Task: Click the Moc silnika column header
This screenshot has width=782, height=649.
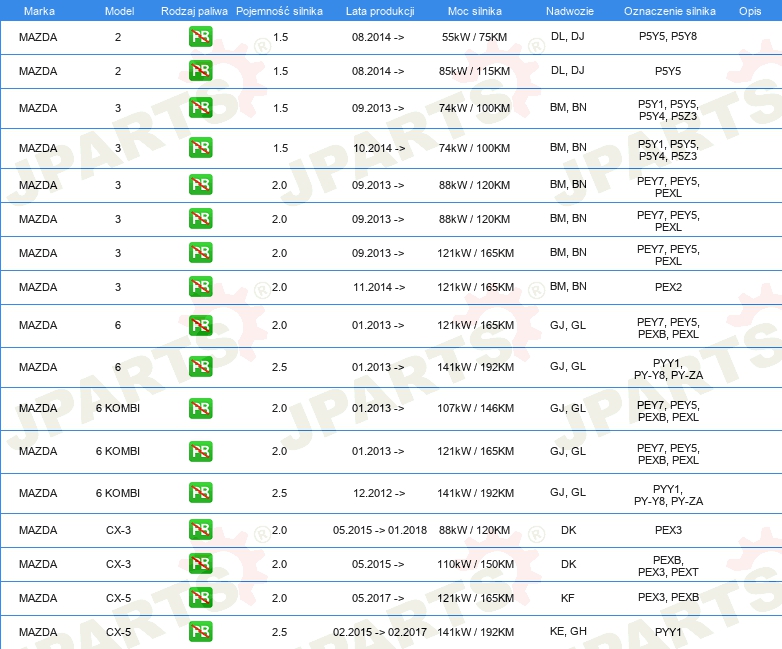Action: [x=475, y=10]
